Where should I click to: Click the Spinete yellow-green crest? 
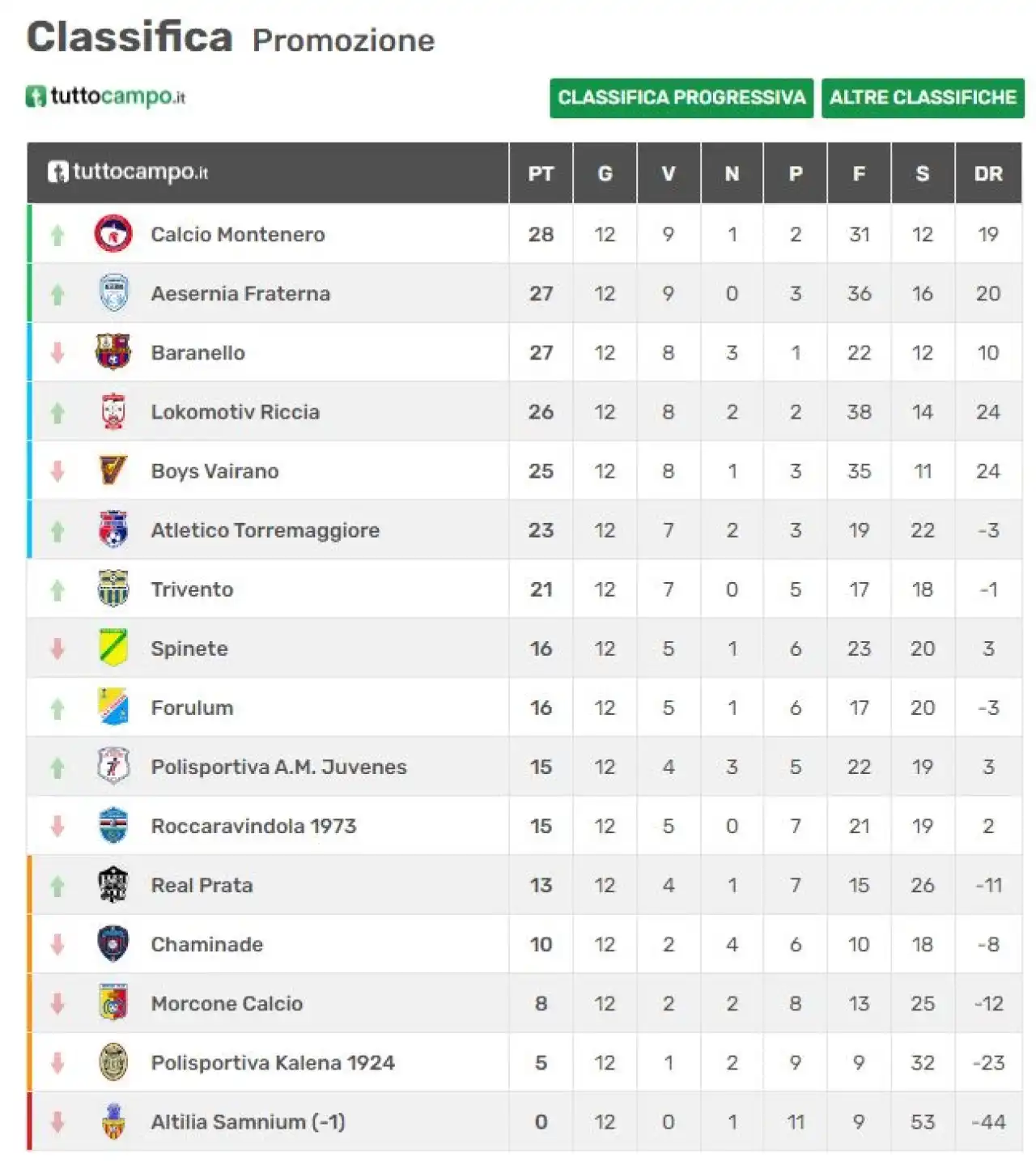113,648
